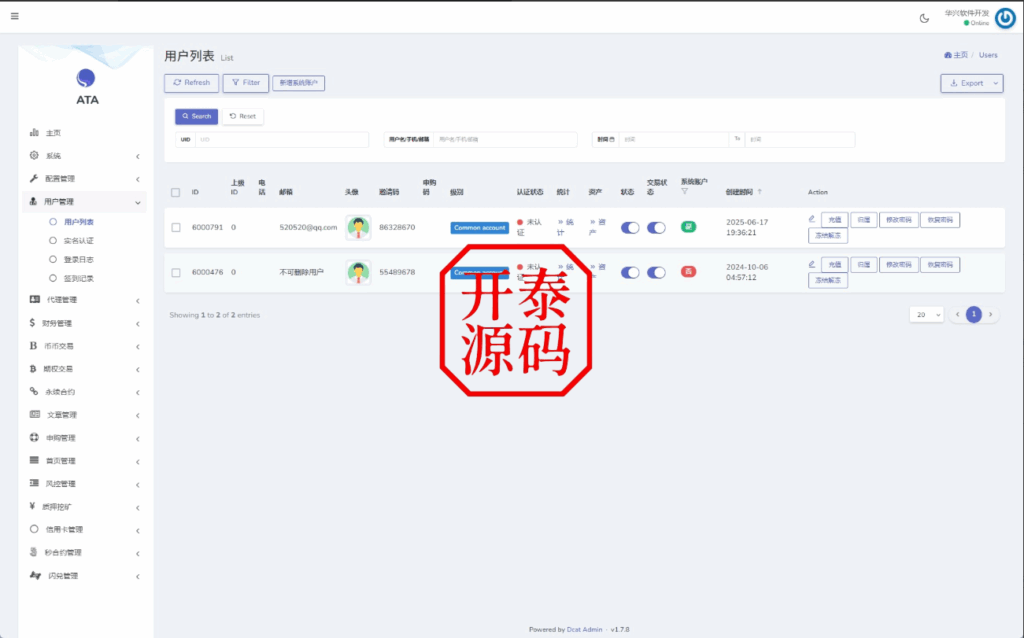Screen dimensions: 1024x638
Task: Expand the 期权交易 menu chevron
Action: pos(138,370)
